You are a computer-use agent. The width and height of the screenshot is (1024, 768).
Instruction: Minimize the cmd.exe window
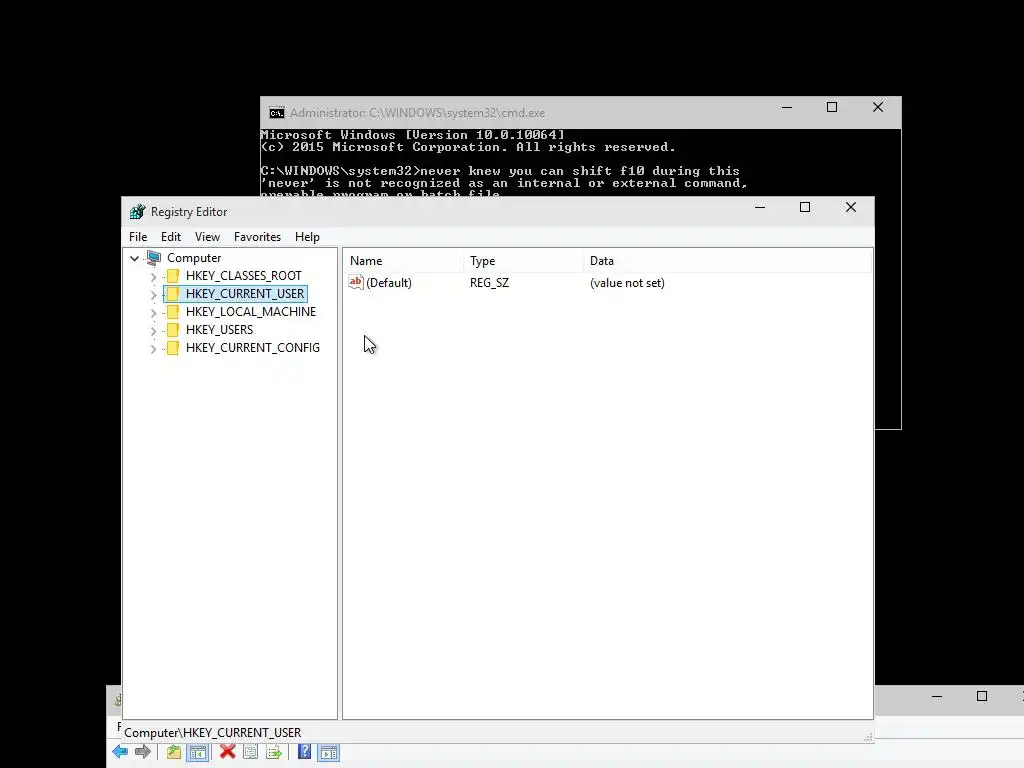[787, 107]
